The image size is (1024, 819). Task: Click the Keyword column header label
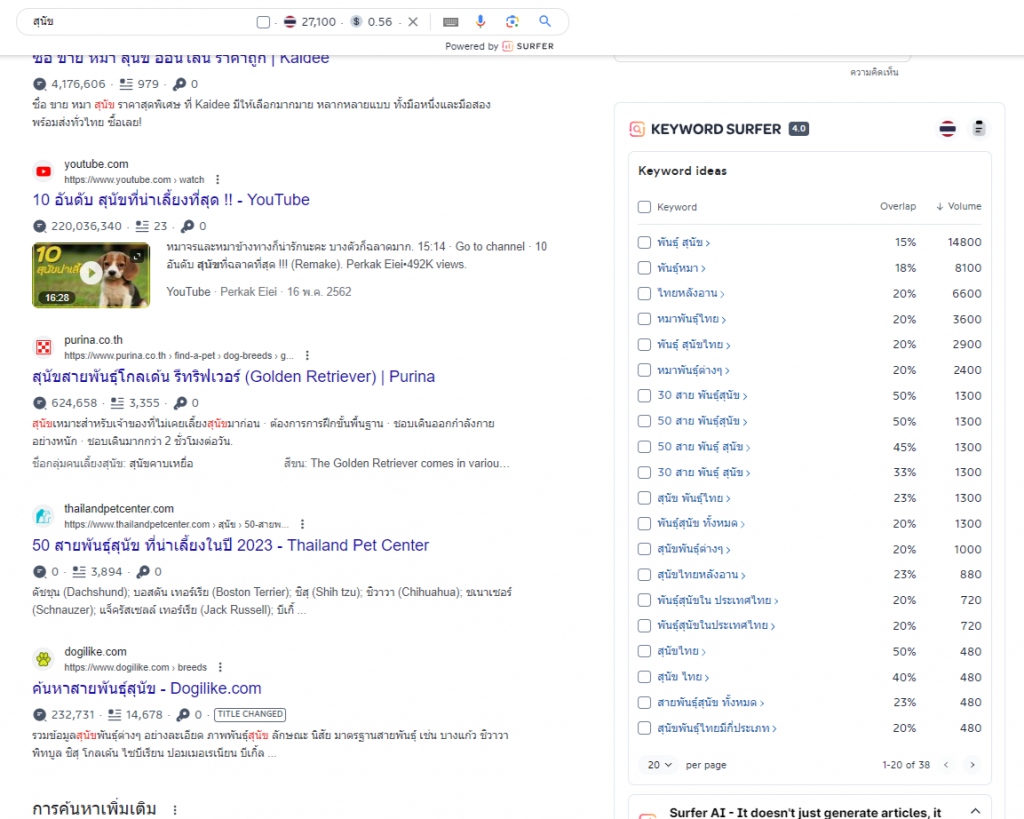(x=677, y=207)
